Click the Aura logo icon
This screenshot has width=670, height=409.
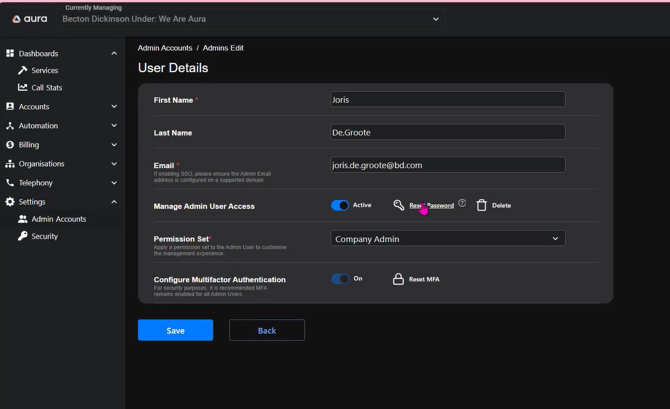click(17, 19)
